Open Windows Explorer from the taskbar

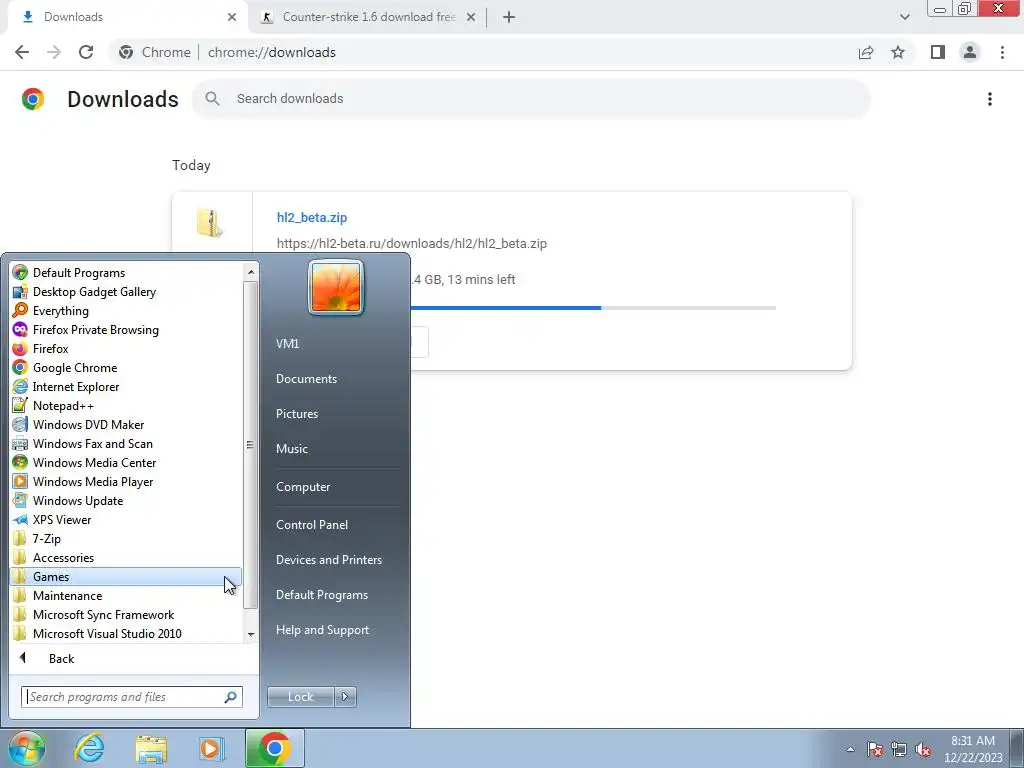click(x=151, y=748)
